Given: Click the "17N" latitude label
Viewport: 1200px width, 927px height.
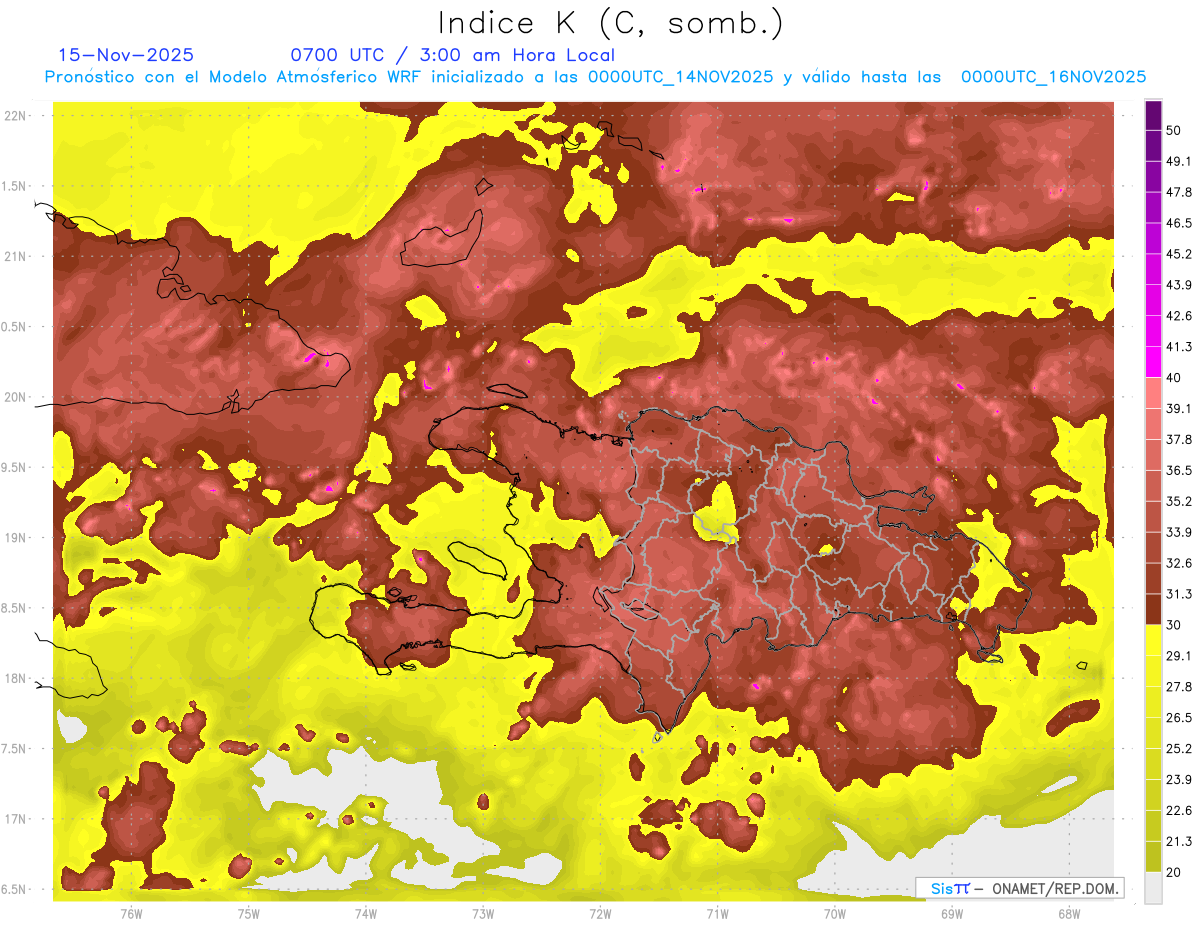Looking at the screenshot, I should coord(14,819).
